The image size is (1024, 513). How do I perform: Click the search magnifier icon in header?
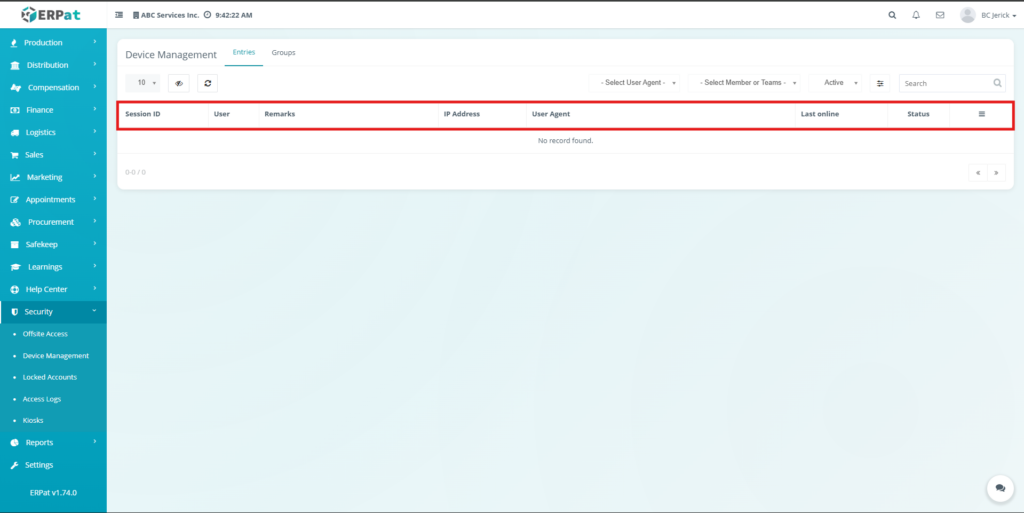[x=892, y=15]
